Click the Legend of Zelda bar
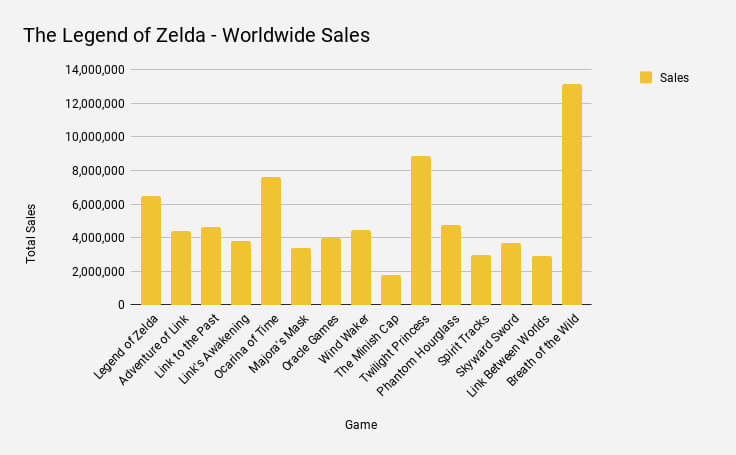The width and height of the screenshot is (736, 455). (x=151, y=250)
